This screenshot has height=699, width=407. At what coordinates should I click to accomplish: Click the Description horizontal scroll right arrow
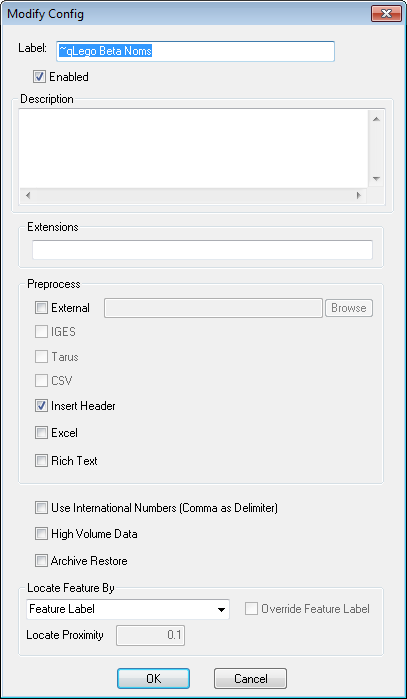pos(359,195)
